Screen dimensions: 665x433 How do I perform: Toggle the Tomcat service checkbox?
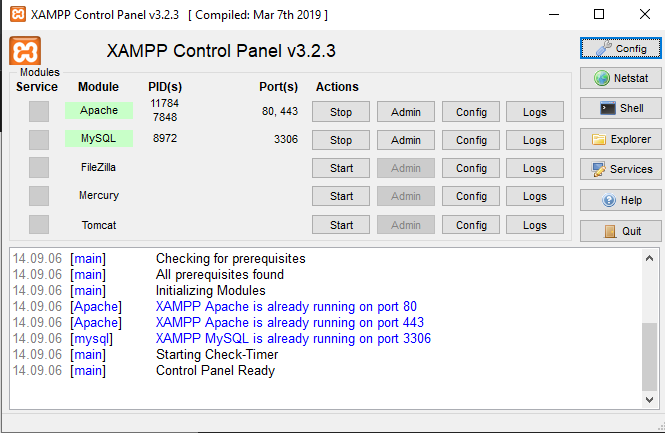pos(39,224)
